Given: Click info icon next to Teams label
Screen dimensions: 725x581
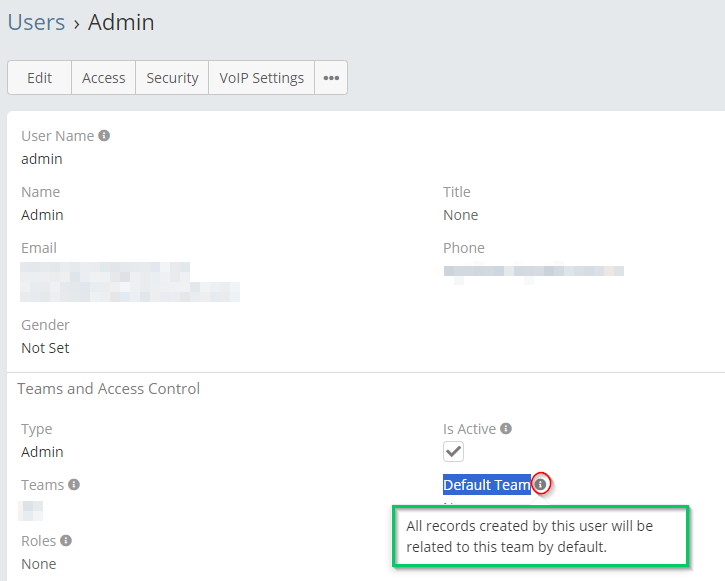Looking at the screenshot, I should pos(74,484).
